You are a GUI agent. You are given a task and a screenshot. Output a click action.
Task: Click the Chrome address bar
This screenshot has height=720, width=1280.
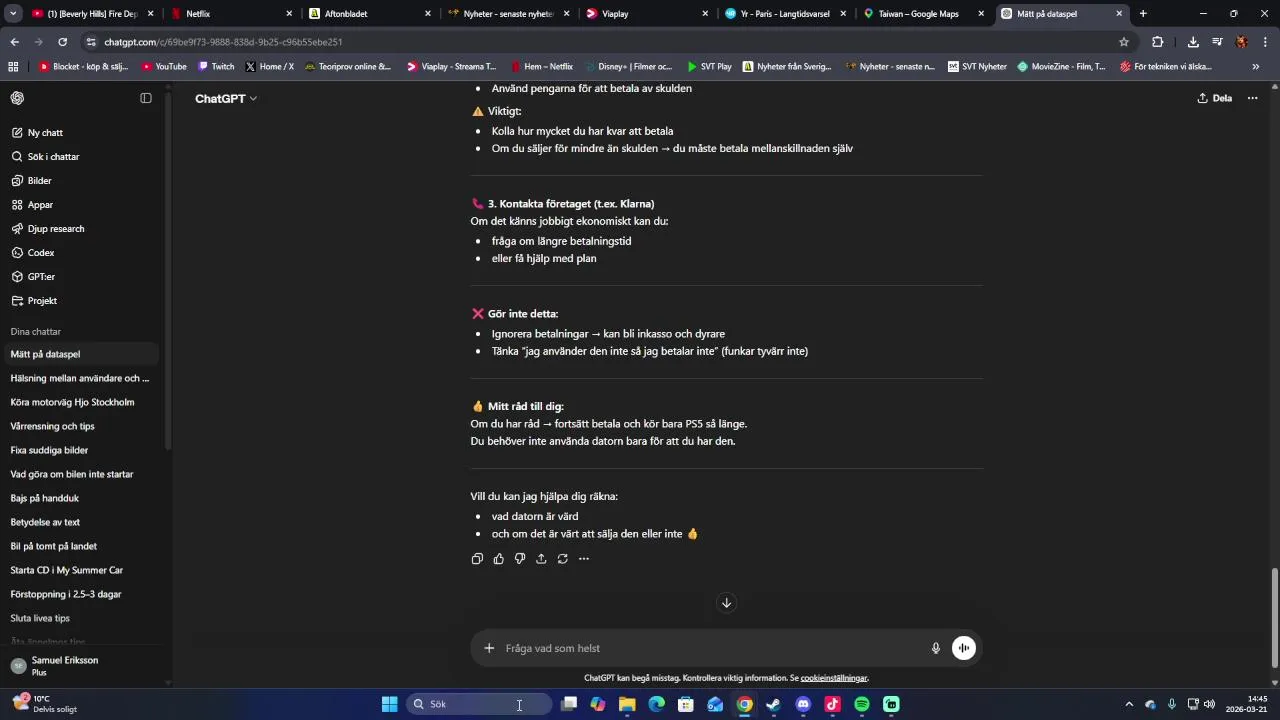(x=600, y=42)
